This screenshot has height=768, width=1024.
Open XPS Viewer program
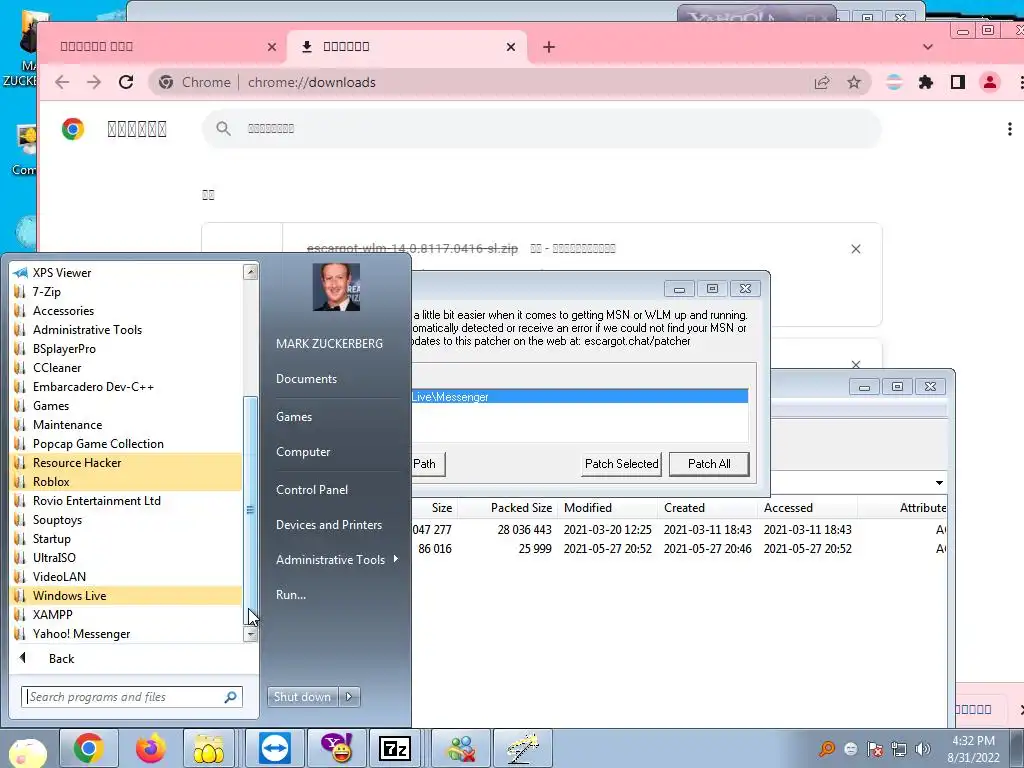[127, 273]
